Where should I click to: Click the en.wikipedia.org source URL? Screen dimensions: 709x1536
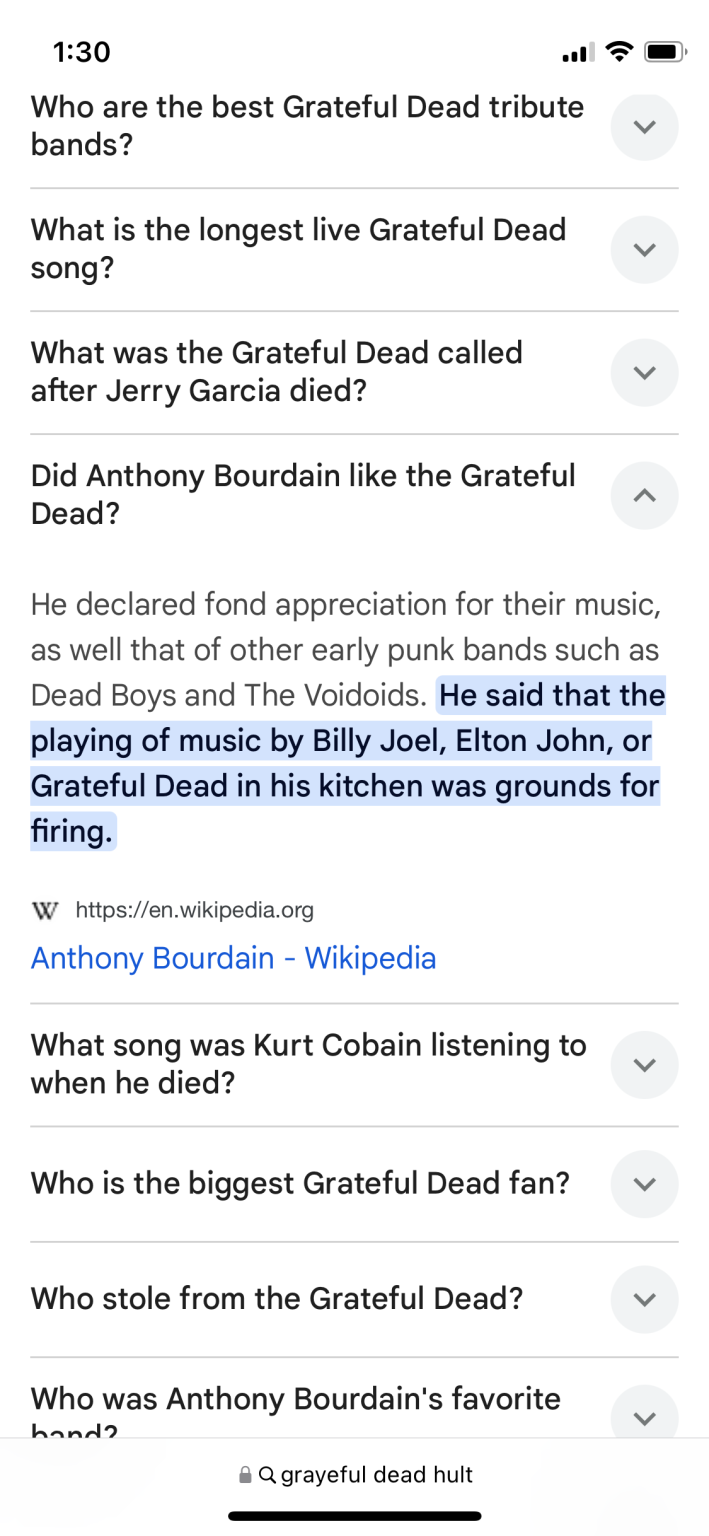(x=194, y=910)
